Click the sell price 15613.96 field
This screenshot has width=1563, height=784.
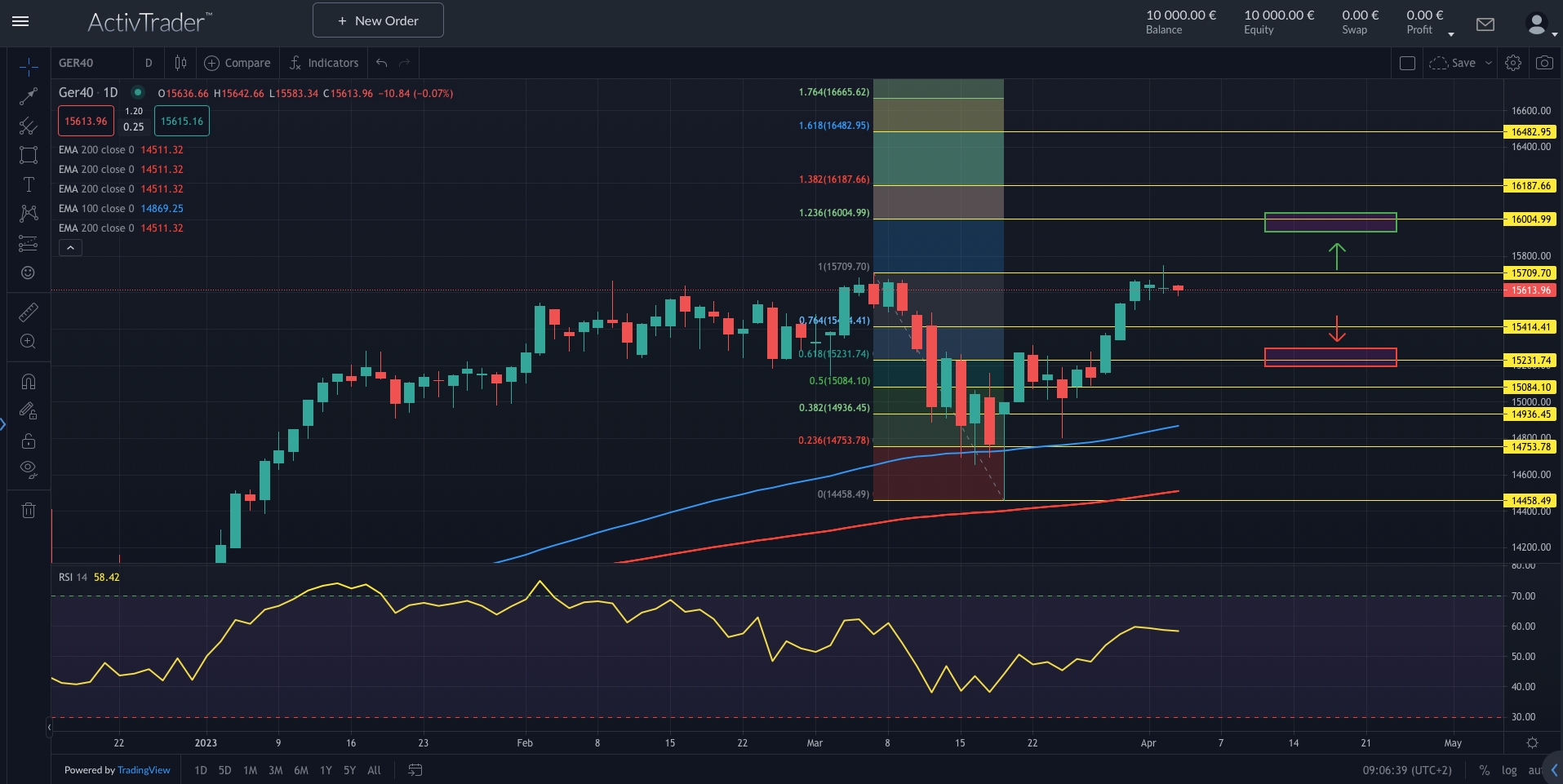(x=85, y=120)
